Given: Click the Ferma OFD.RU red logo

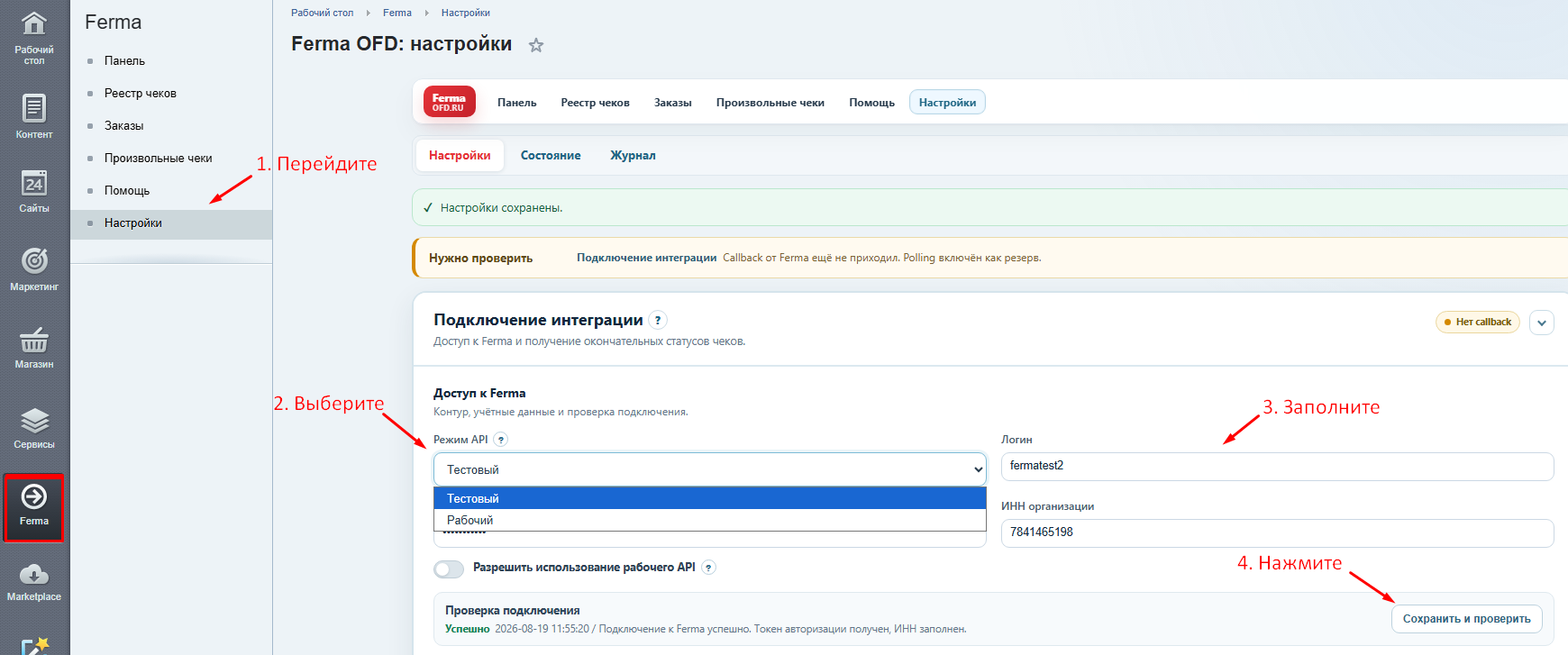Looking at the screenshot, I should pos(449,103).
